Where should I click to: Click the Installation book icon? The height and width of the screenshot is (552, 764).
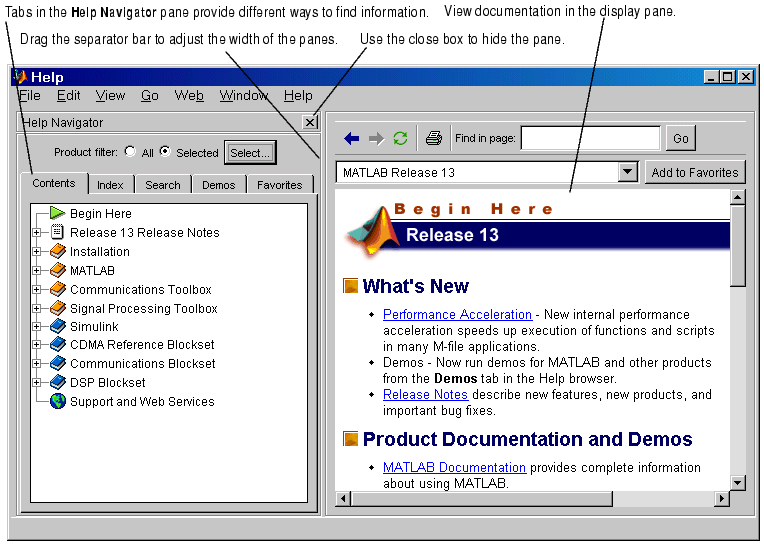pyautogui.click(x=57, y=251)
